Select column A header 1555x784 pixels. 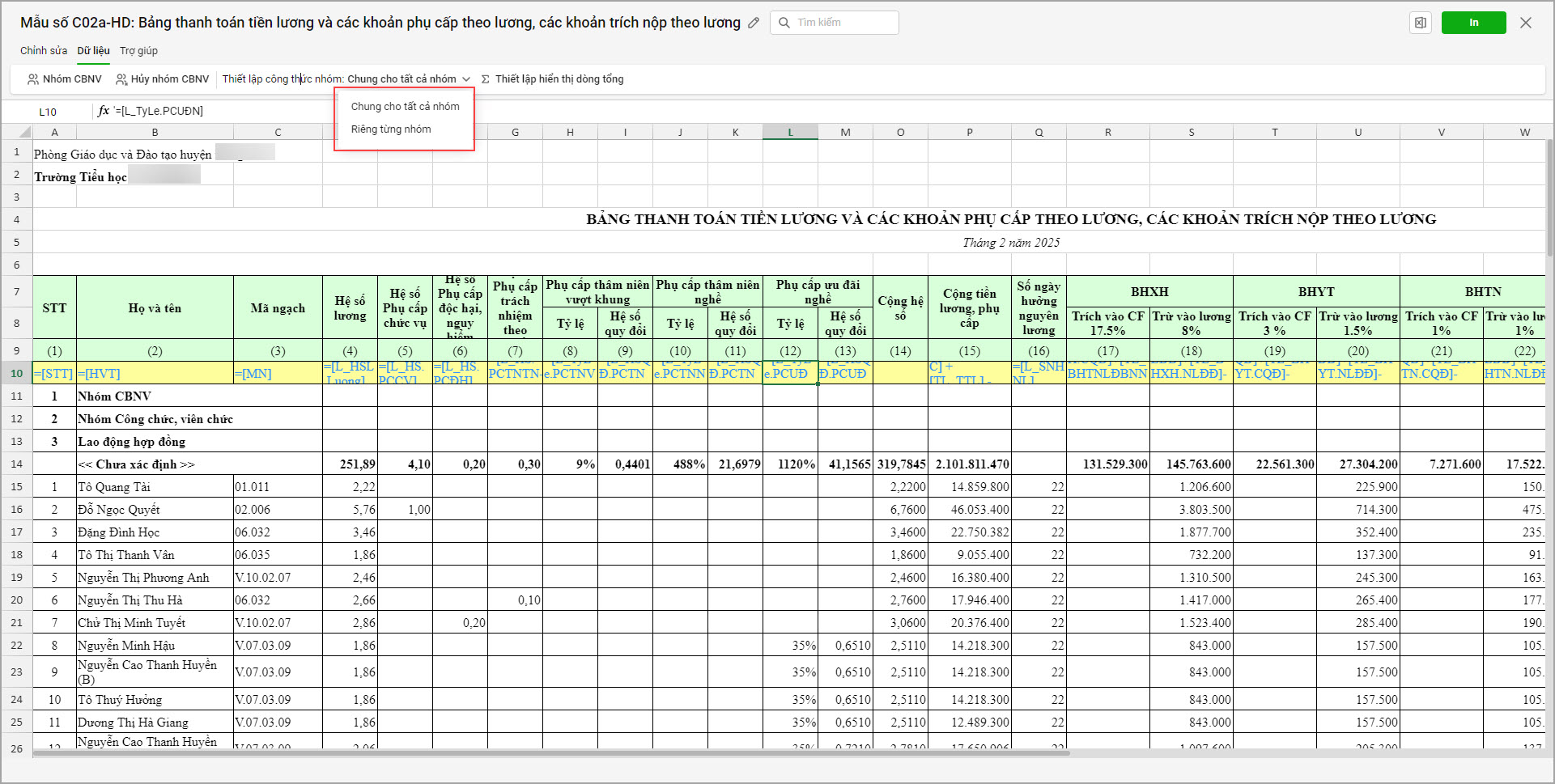54,132
